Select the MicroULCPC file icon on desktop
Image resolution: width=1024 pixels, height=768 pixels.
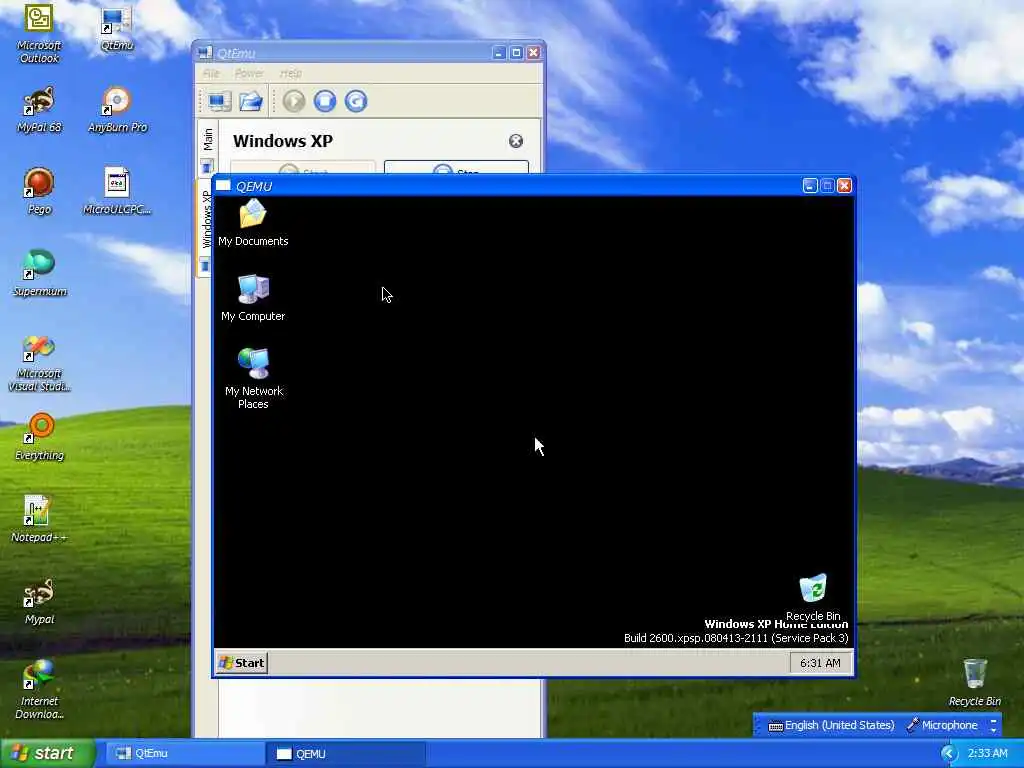(117, 192)
